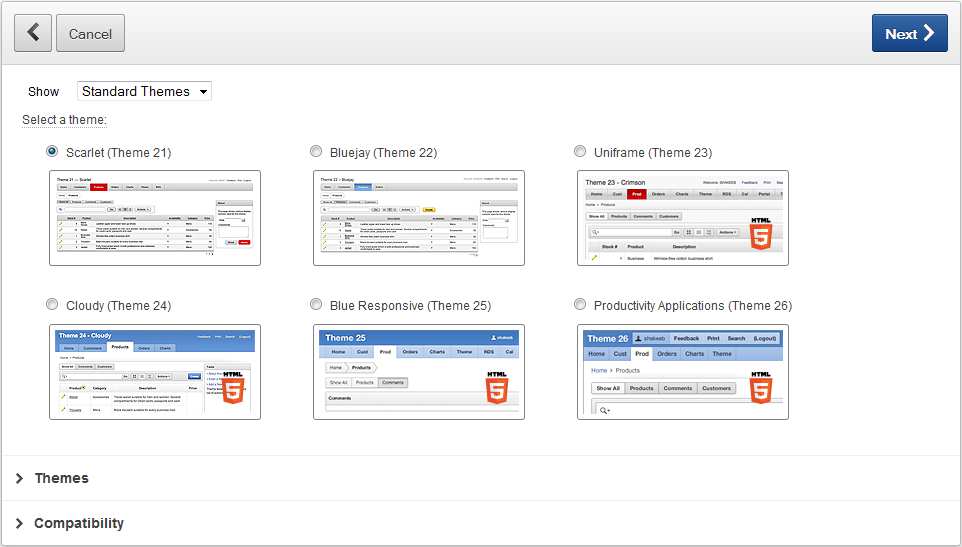Viewport: 962px width, 547px height.
Task: Click the Cloudy theme preview thumbnail
Action: tap(155, 372)
